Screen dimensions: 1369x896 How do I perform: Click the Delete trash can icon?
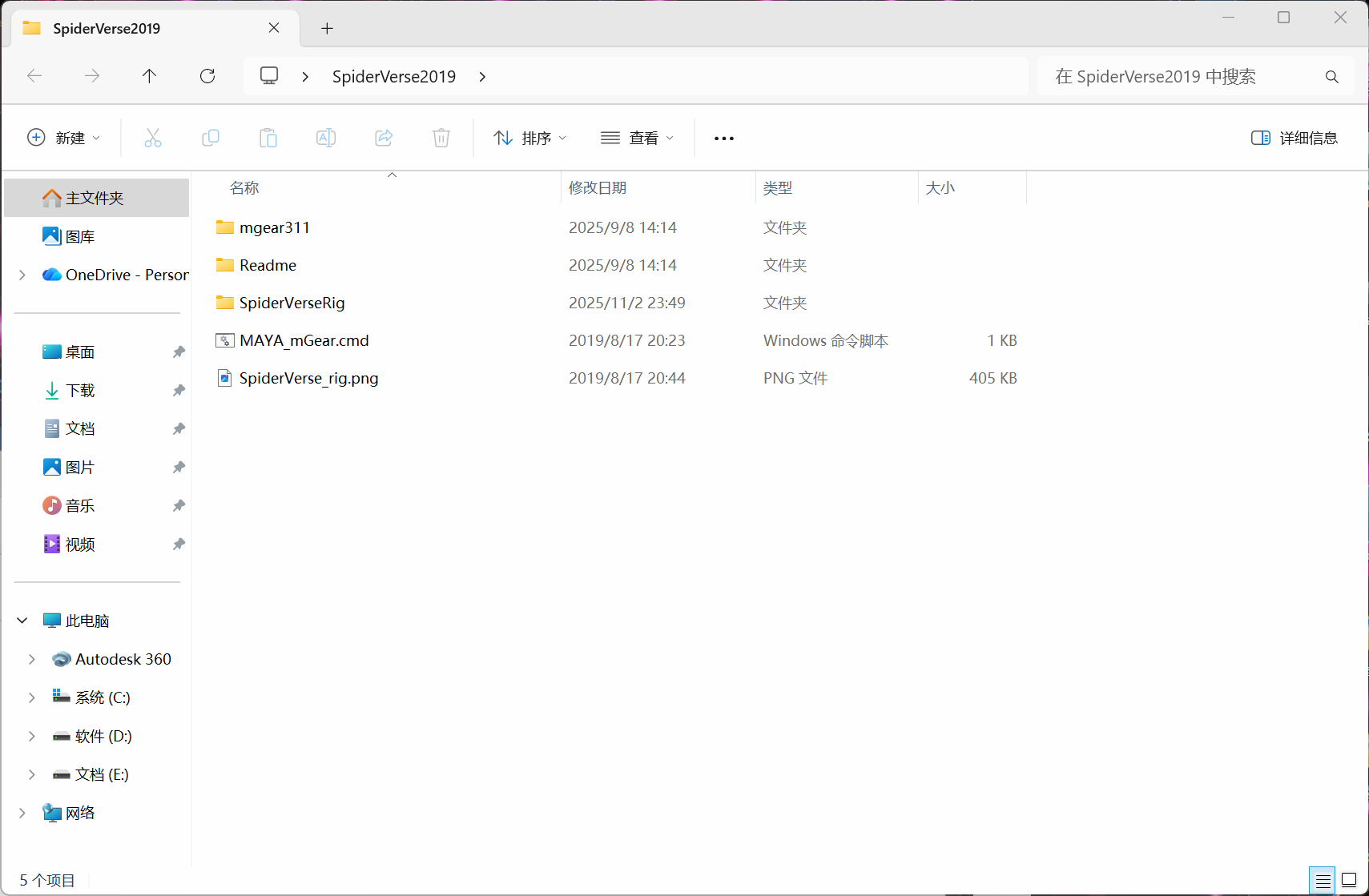441,138
